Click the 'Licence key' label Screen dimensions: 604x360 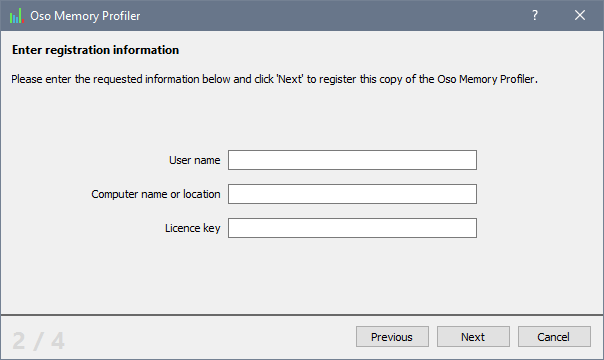coord(193,228)
